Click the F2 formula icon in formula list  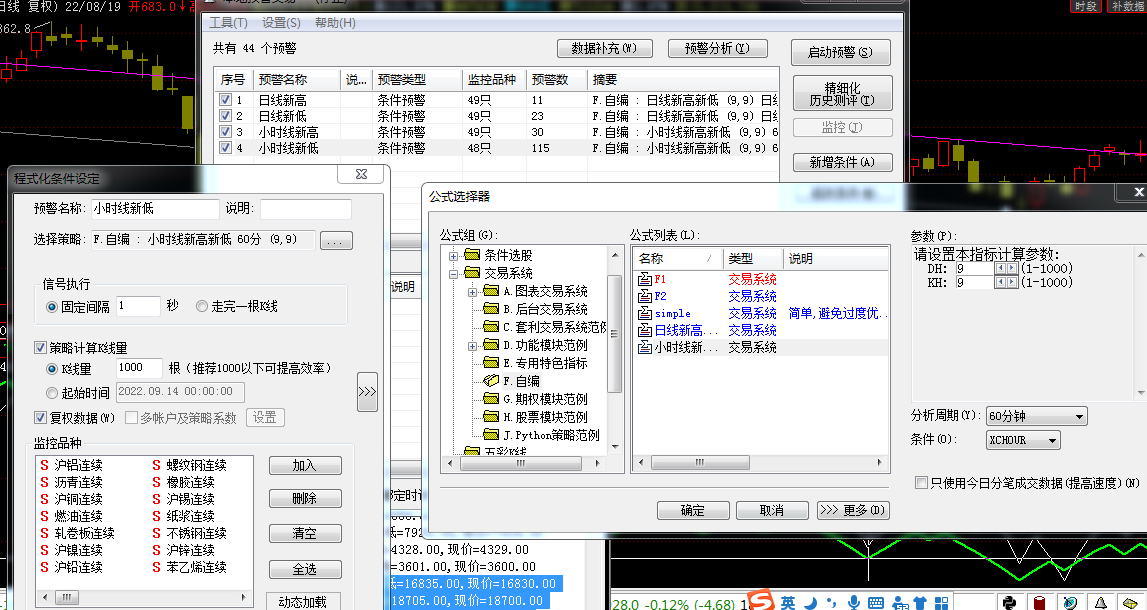click(x=644, y=296)
